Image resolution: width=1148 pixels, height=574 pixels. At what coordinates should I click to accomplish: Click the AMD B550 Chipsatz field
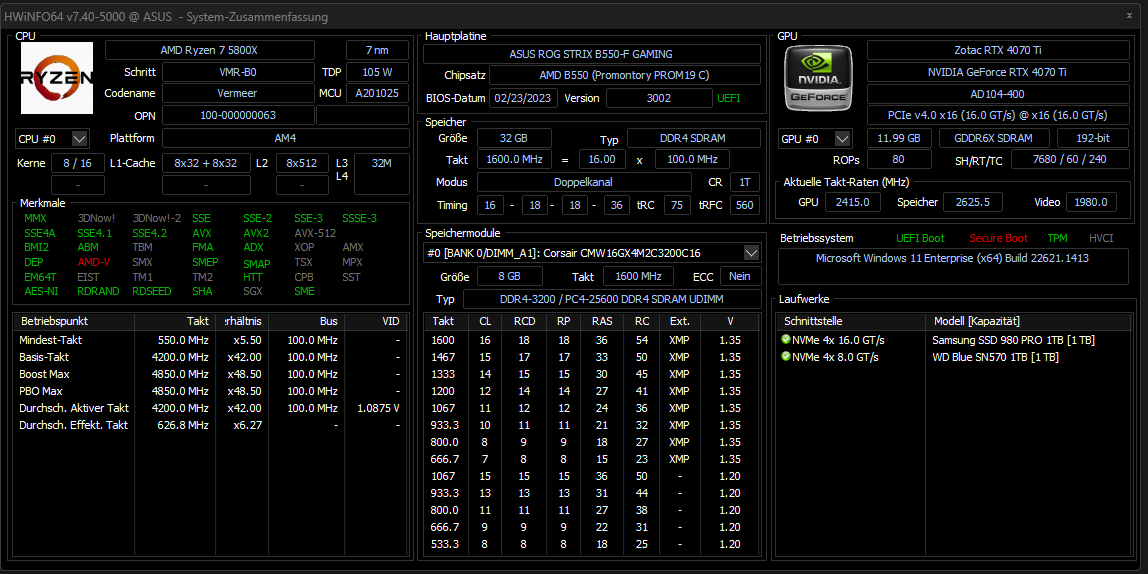[625, 75]
